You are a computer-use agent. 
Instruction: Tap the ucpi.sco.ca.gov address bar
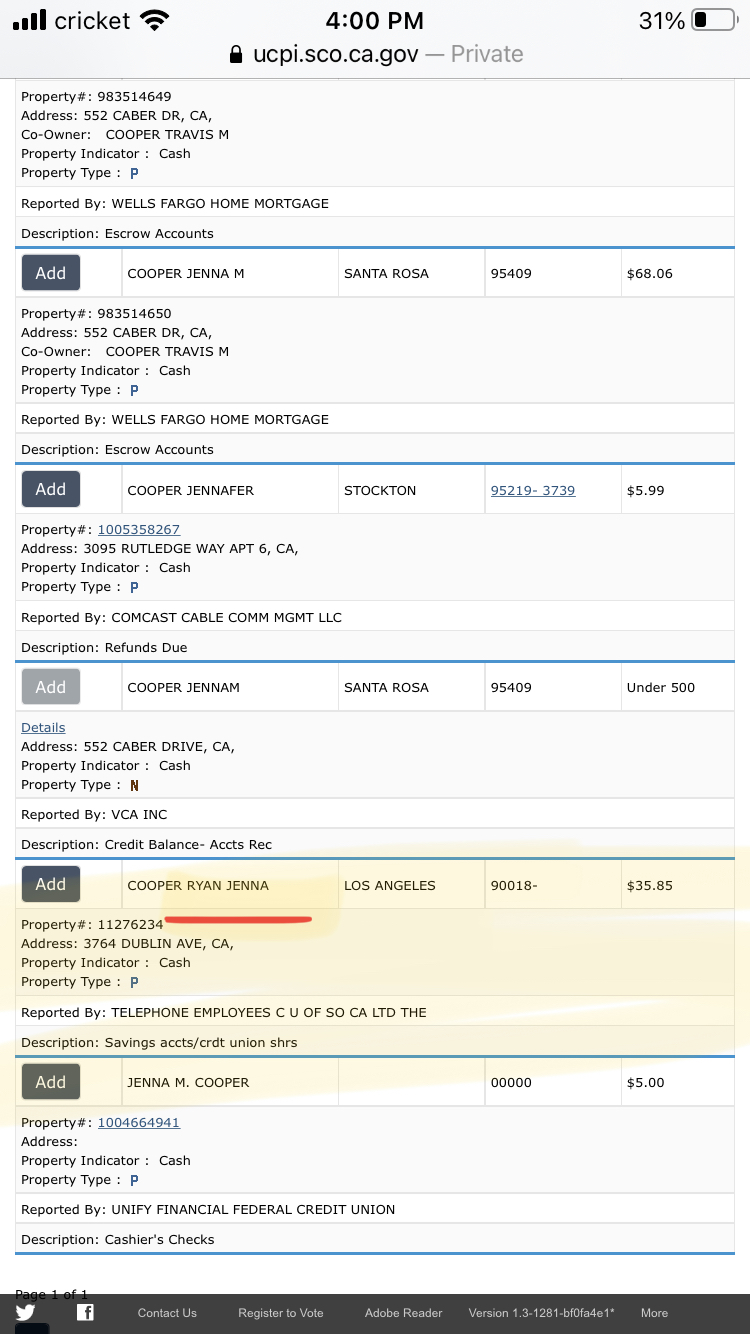click(375, 54)
